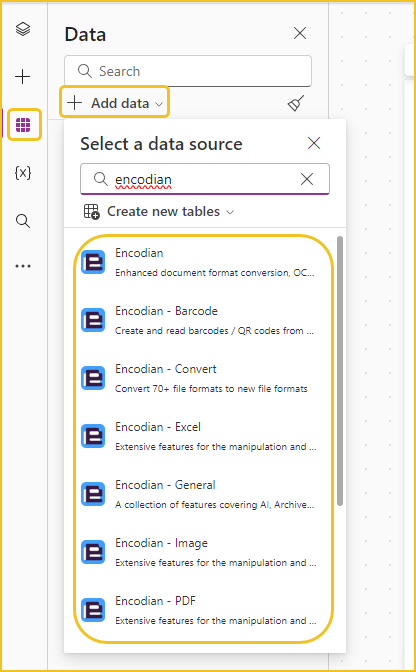The width and height of the screenshot is (416, 672).
Task: Focus the Data pane Search field
Action: 188,71
